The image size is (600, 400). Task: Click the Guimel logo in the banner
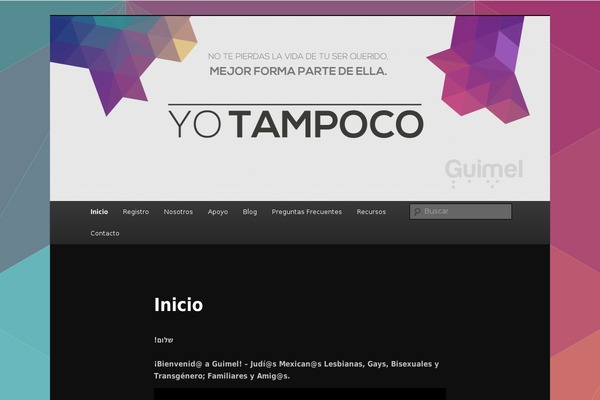484,173
